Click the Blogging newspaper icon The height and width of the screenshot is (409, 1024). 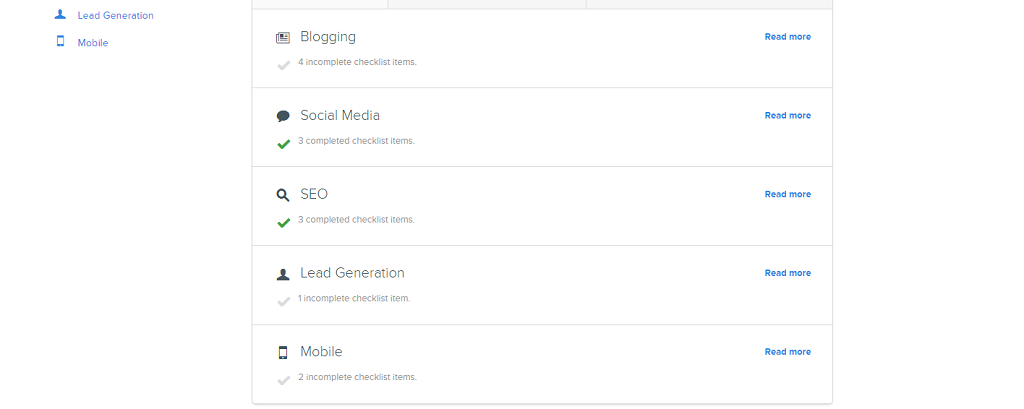[283, 38]
